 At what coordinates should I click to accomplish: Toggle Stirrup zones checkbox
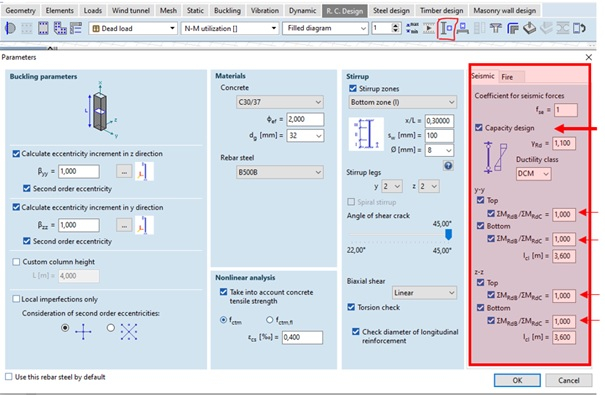353,88
